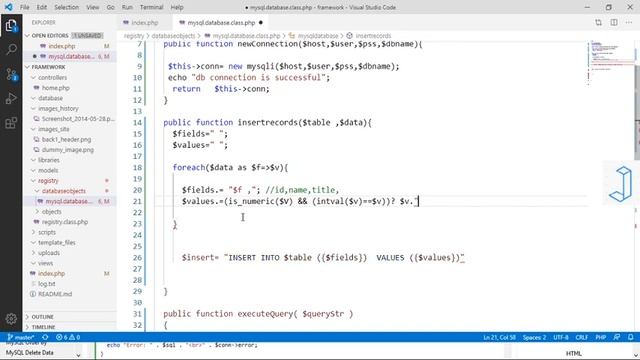Open the Source Control view
This screenshot has width=640, height=360.
pyautogui.click(x=11, y=75)
